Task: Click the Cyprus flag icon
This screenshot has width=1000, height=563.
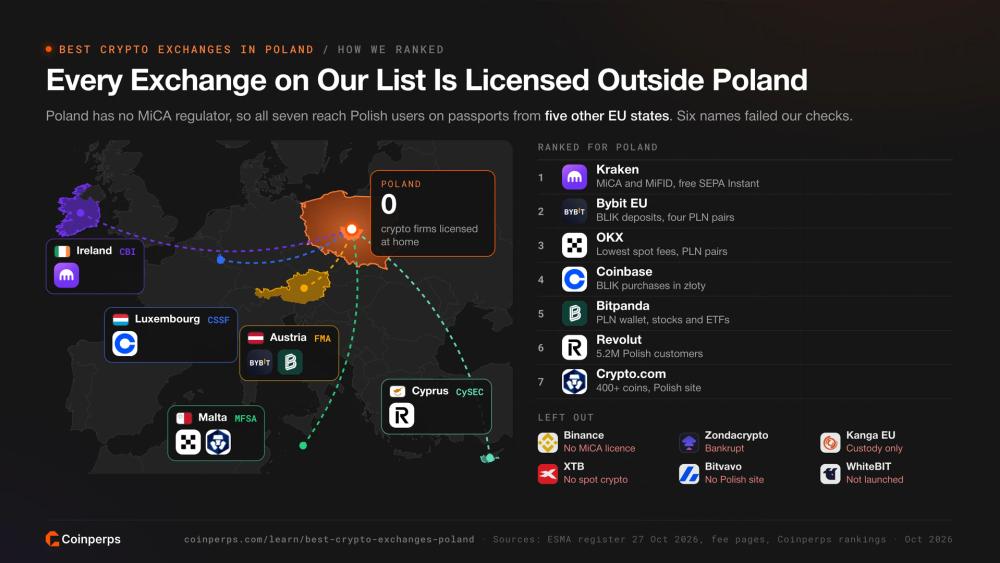Action: pos(397,391)
